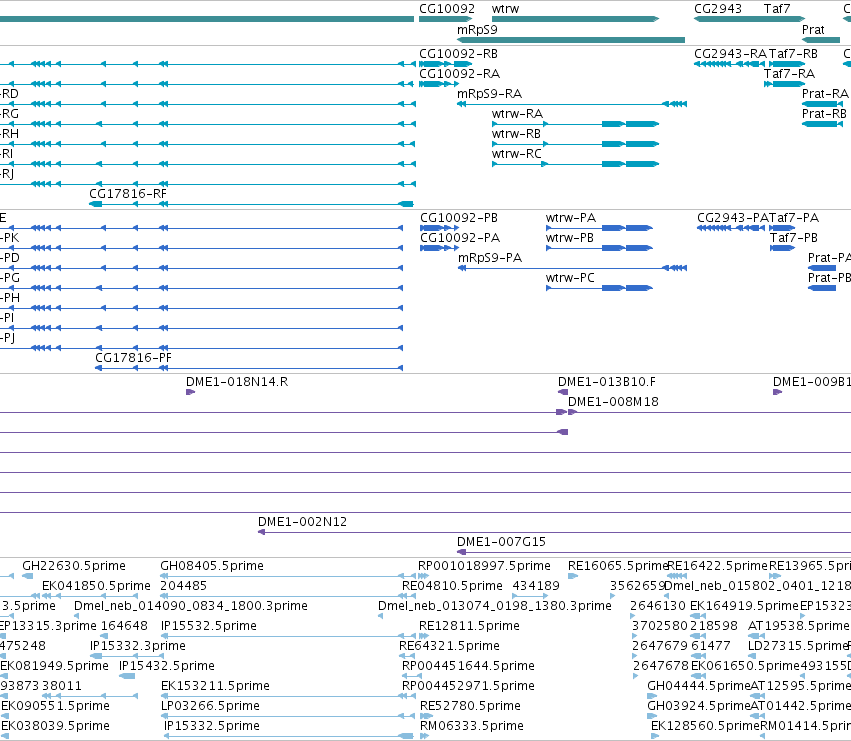This screenshot has width=851, height=741.
Task: Click the feature label 204485
Action: [x=183, y=586]
